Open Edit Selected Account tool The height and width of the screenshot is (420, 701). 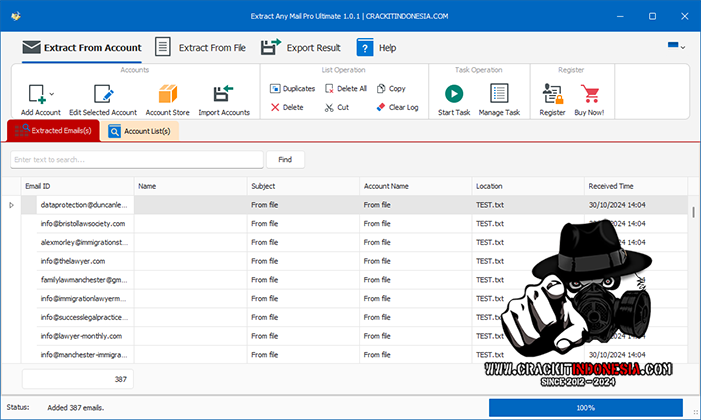tap(103, 94)
